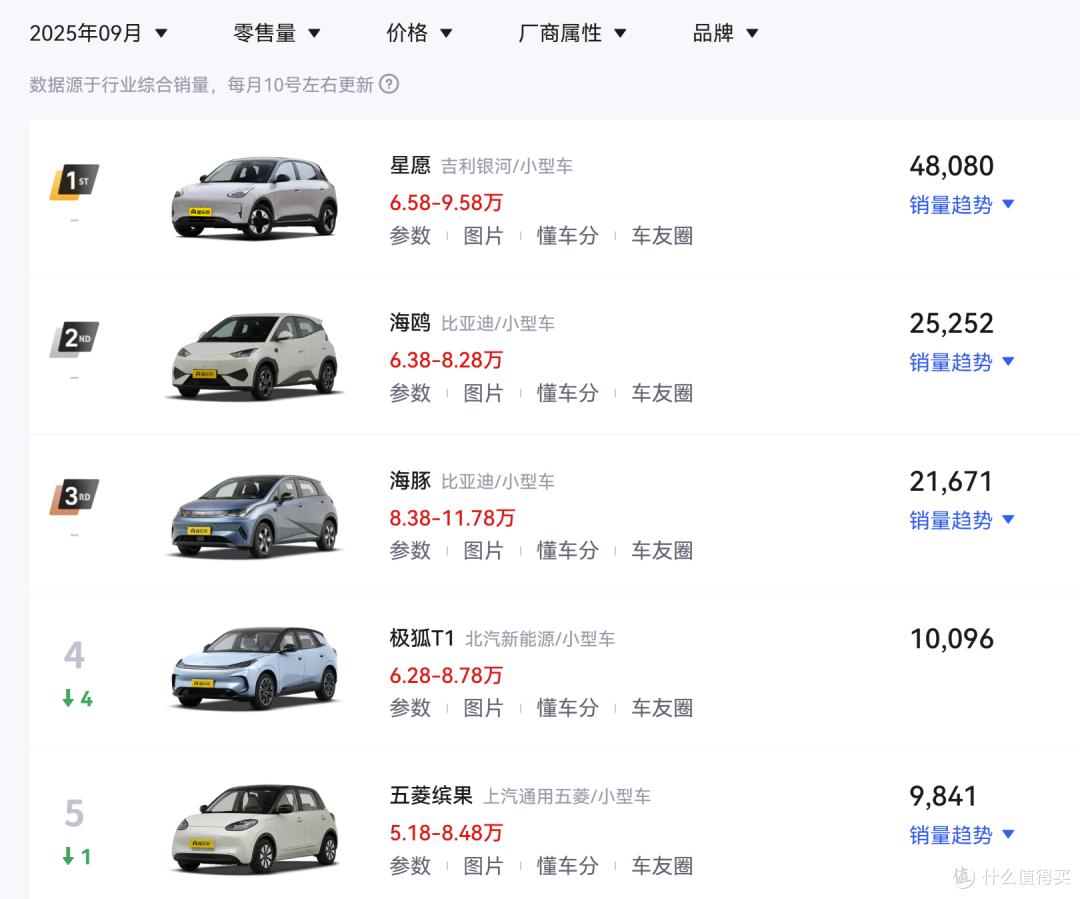
Task: Open 车友圈 for 海豚
Action: pos(662,550)
